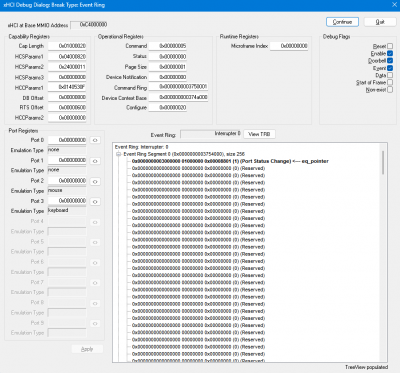Viewport: 400px width, 373px height.
Task: Click the Continue button
Action: coord(342,22)
